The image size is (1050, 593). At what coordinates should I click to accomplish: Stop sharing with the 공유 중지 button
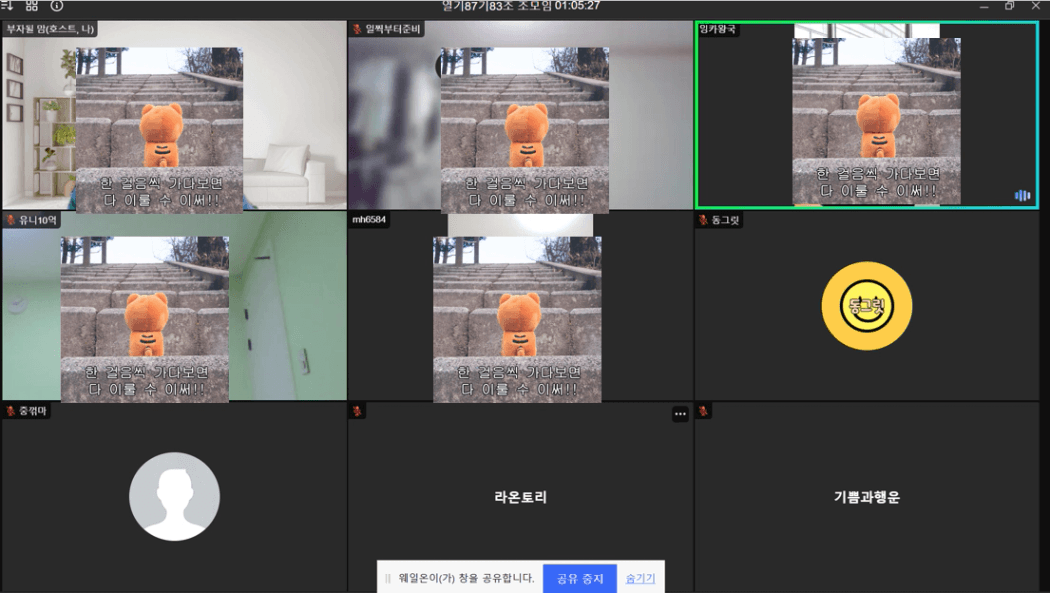pos(580,578)
